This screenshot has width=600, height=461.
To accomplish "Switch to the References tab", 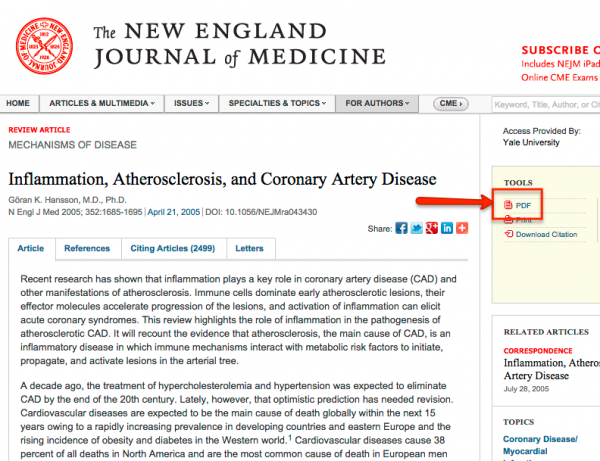I will coord(87,248).
